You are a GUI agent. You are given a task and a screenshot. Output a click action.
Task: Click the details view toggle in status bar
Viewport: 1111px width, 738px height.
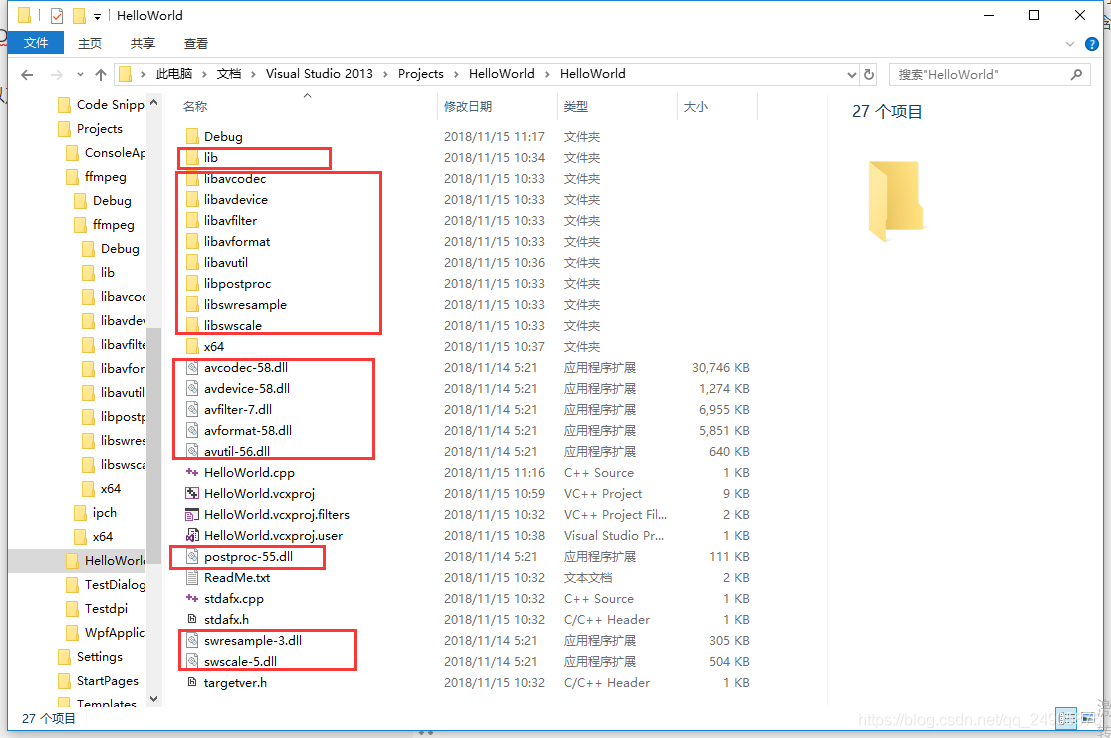point(1065,718)
